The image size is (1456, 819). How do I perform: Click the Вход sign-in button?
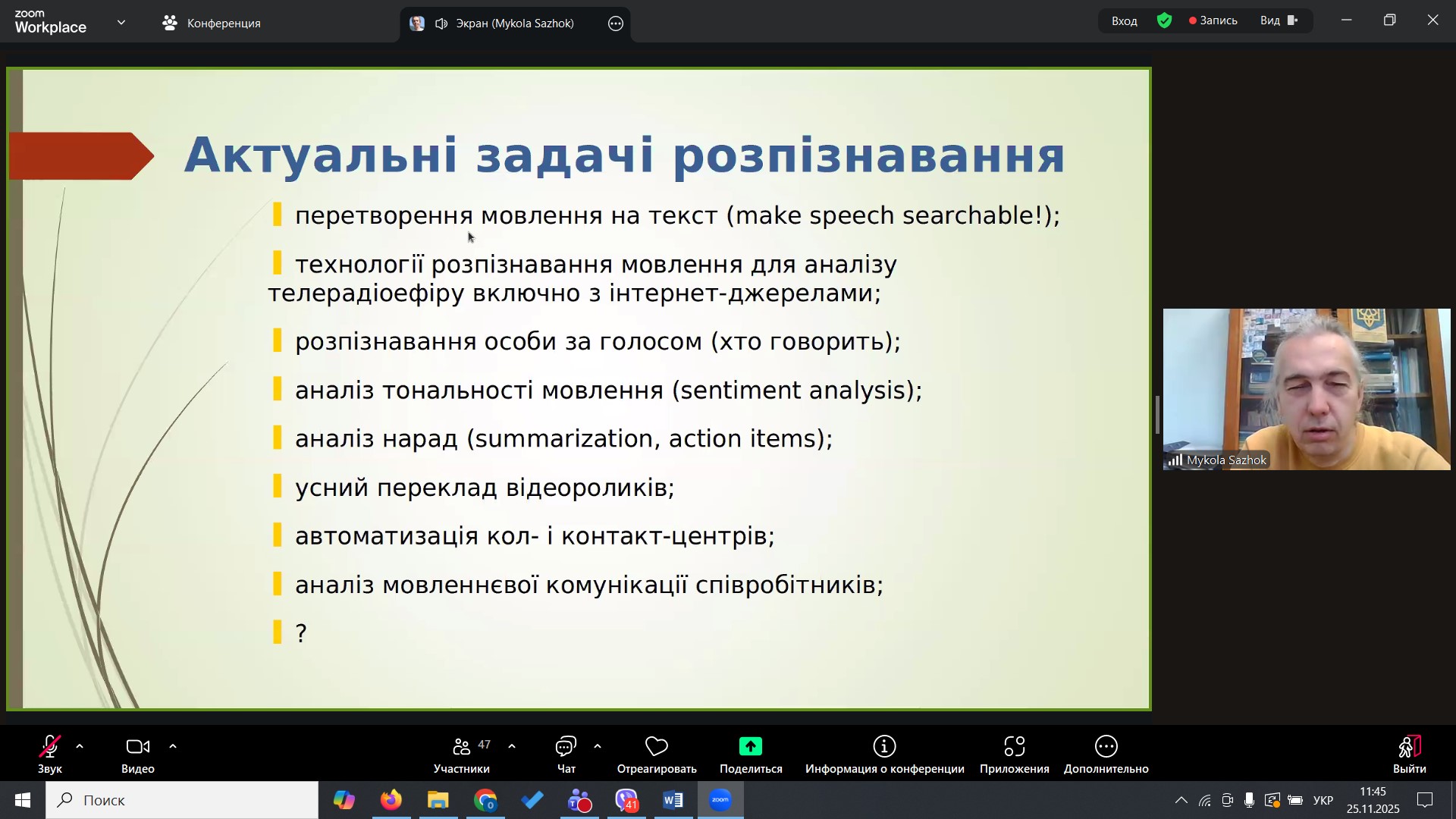click(1124, 21)
